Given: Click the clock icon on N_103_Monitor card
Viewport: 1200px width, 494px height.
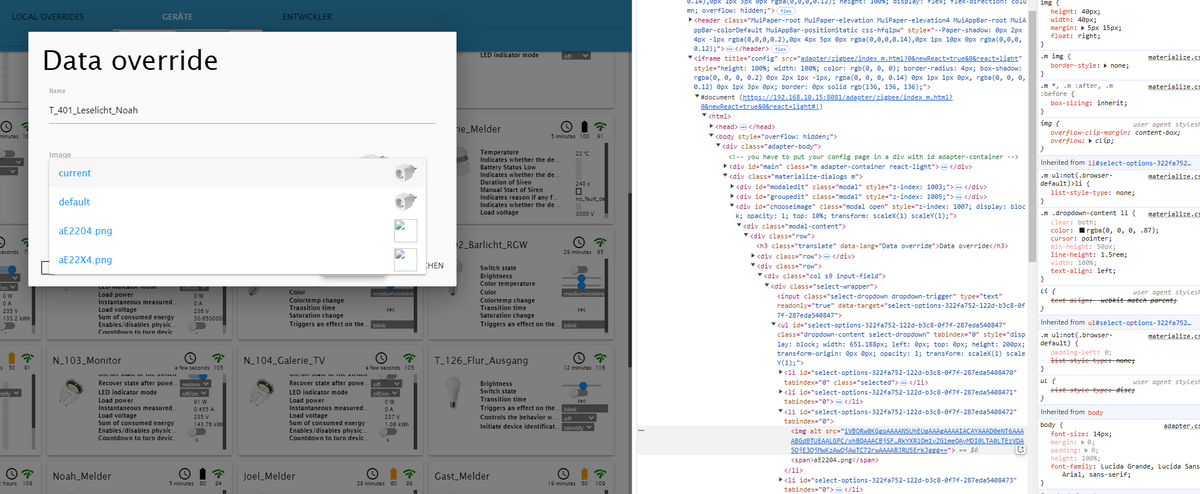Looking at the screenshot, I should 188,358.
